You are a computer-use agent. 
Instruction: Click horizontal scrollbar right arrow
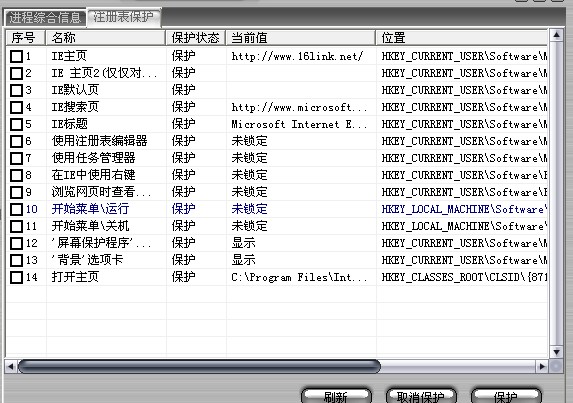542,366
